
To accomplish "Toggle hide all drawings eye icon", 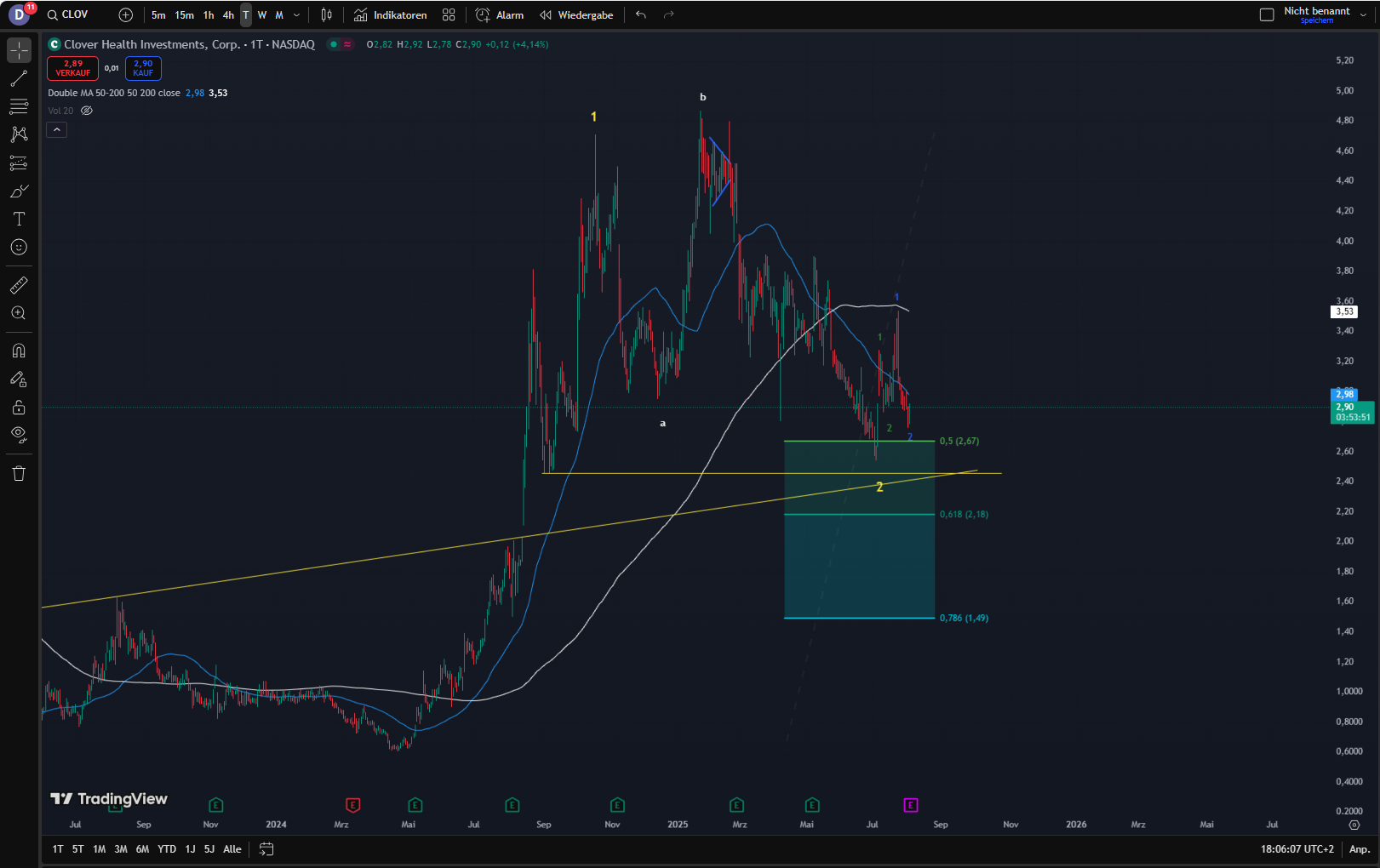I will coord(19,435).
